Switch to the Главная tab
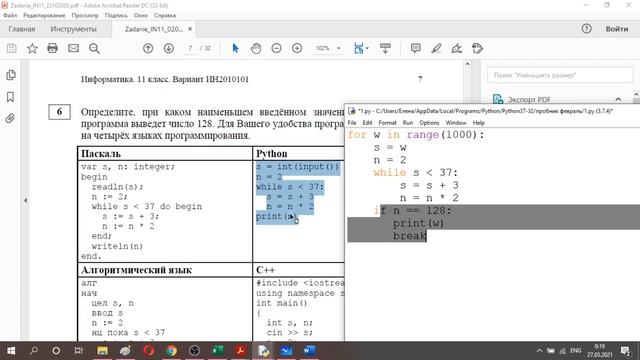The width and height of the screenshot is (640, 360). 22,29
